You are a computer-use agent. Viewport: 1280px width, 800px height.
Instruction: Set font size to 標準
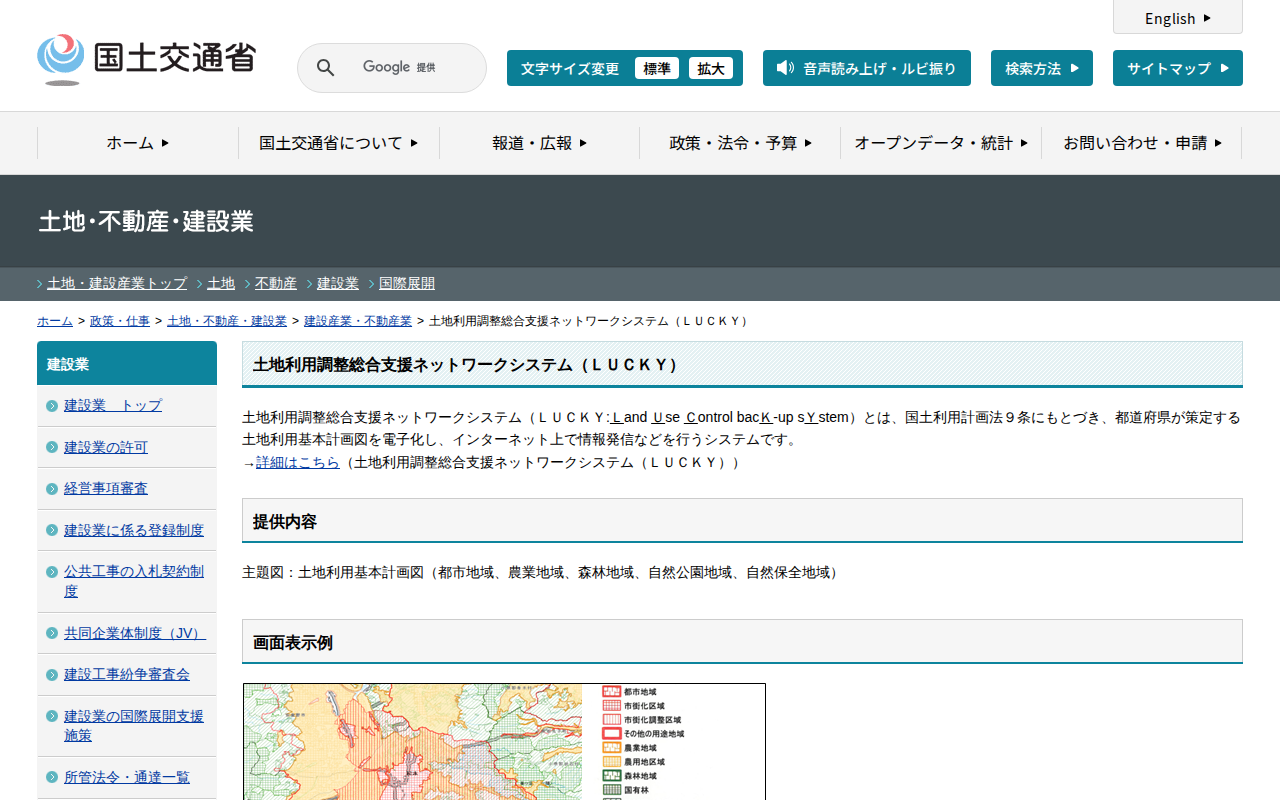[x=656, y=68]
